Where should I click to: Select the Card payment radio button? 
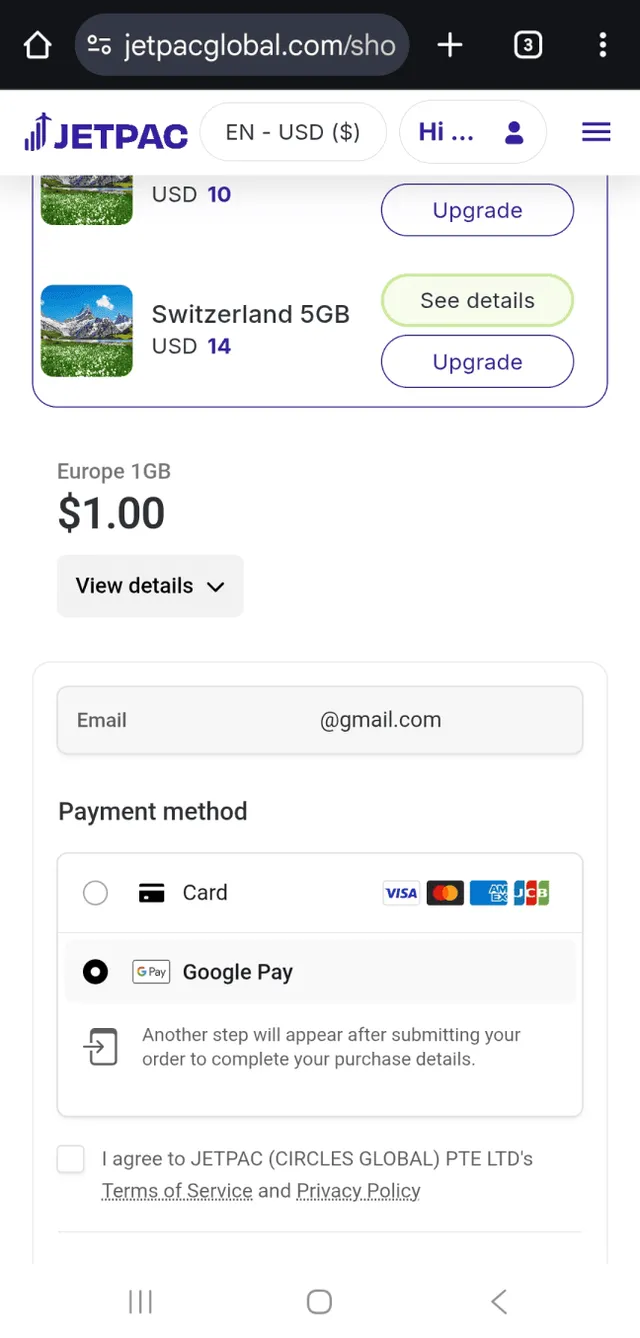click(x=95, y=892)
